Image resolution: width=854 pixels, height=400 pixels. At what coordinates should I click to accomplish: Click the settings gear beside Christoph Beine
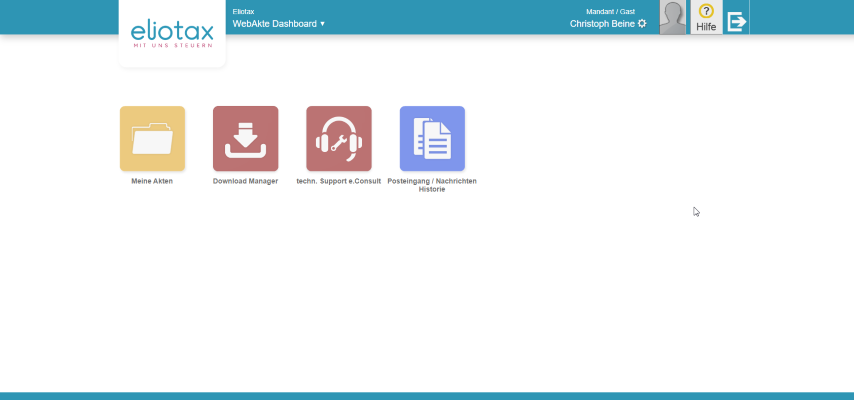[642, 23]
